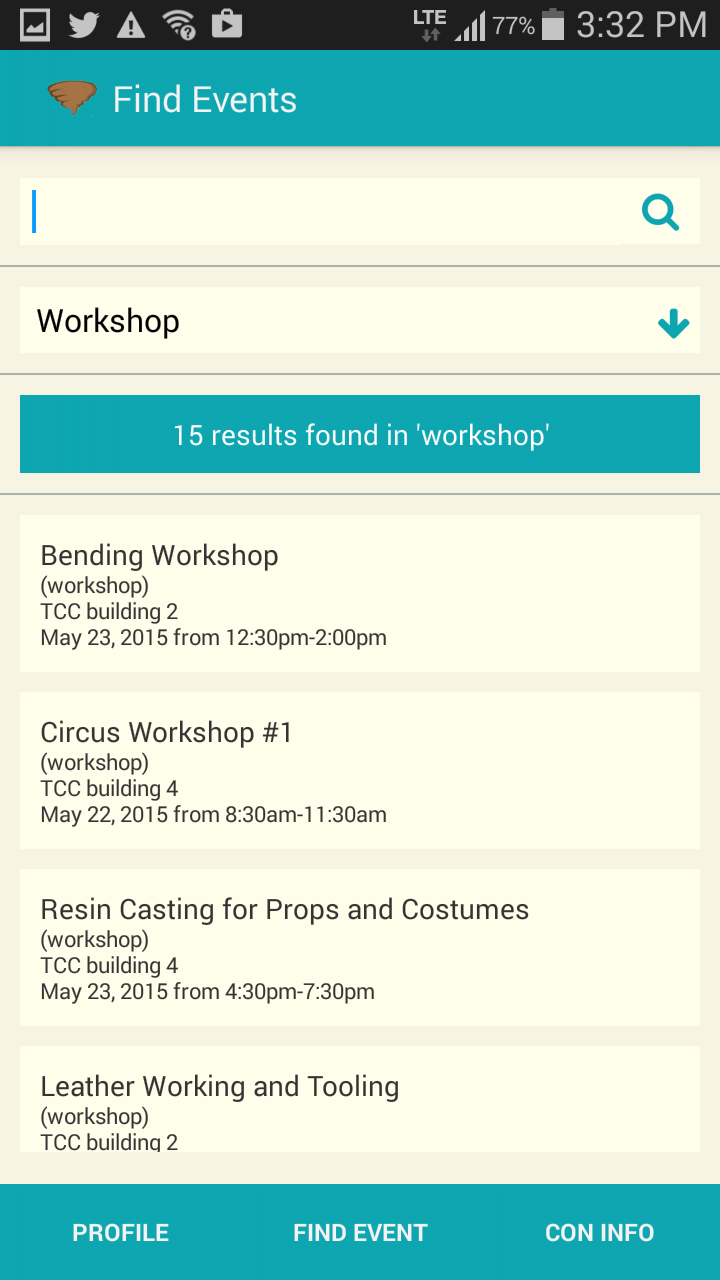Viewport: 720px width, 1280px height.
Task: Open the Con Info tab
Action: coord(599,1233)
